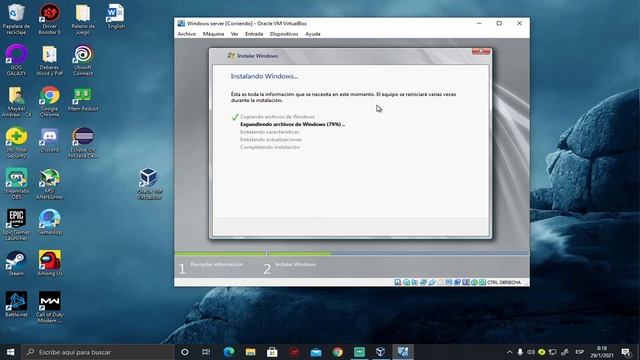Open File Explorer from the taskbar

[250, 352]
